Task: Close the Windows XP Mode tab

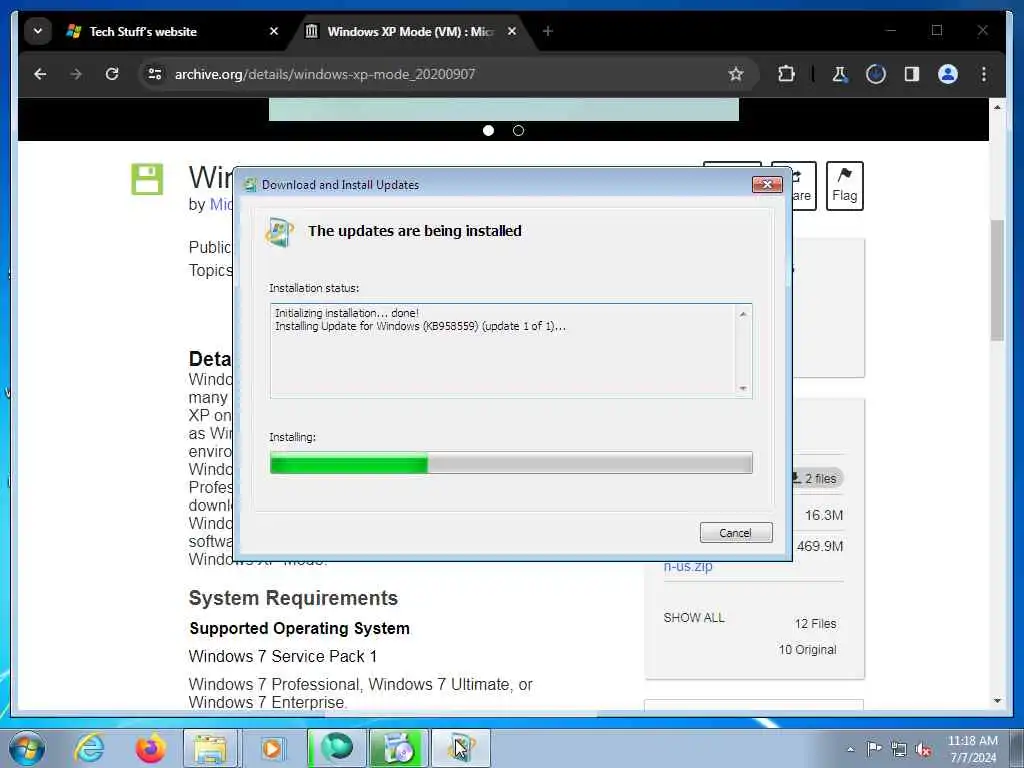Action: [512, 31]
